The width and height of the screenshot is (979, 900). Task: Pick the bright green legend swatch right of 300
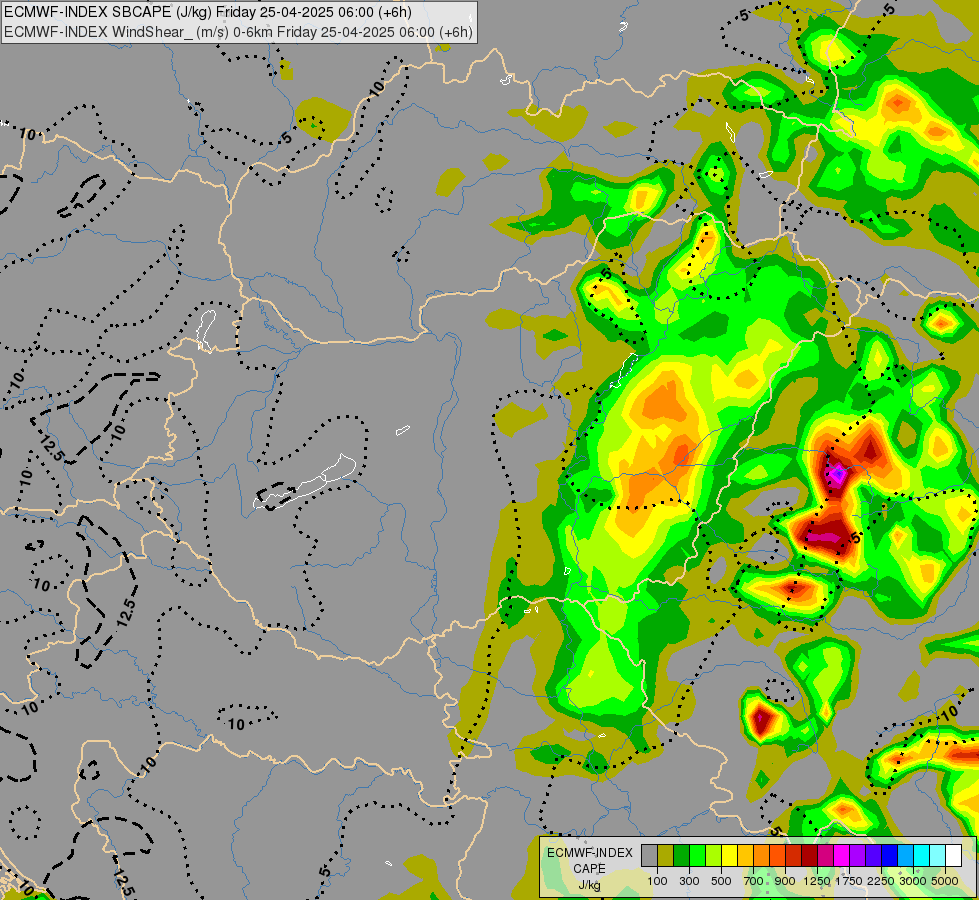697,855
